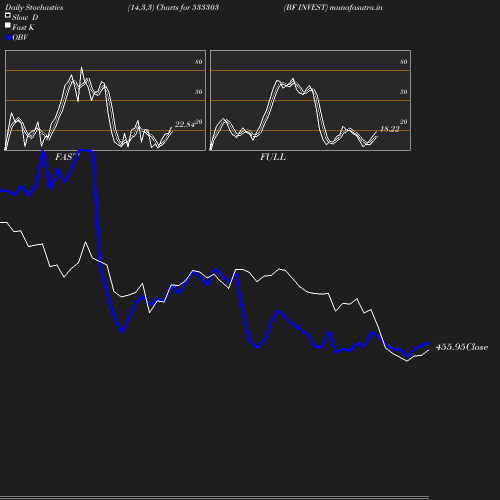Viewport: 500px width, 500px height.
Task: Click the Slow D legend swatch
Action: (8, 15)
